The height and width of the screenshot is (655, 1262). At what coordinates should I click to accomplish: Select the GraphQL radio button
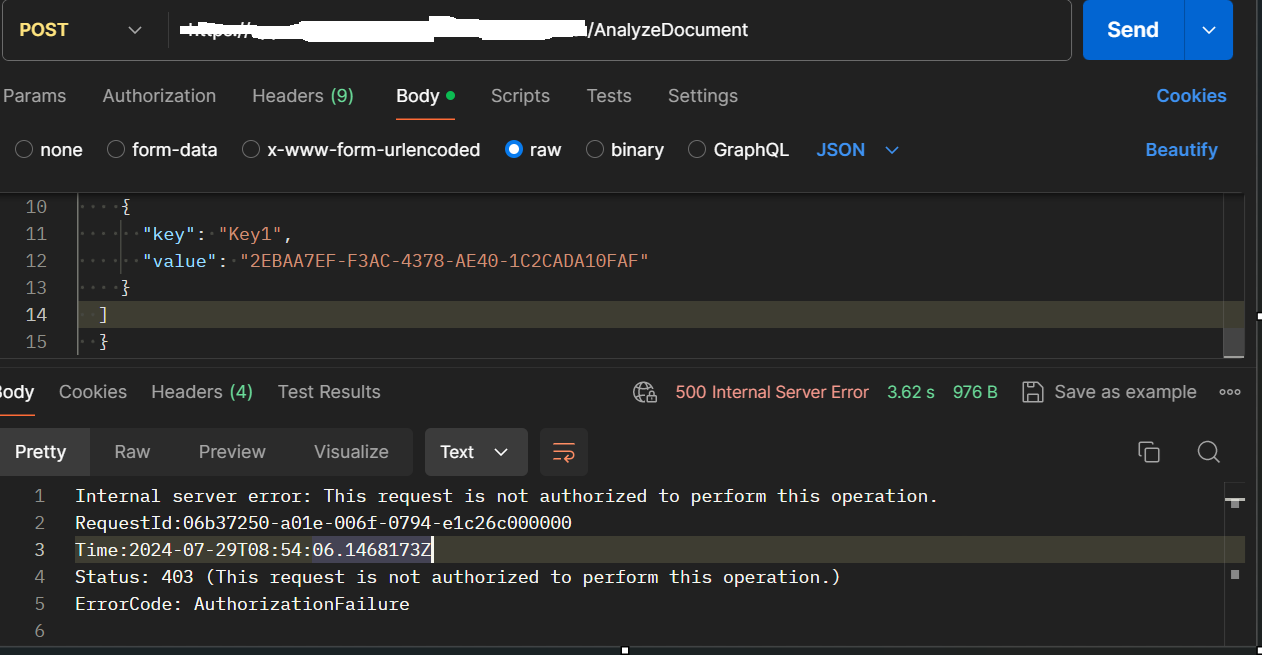coord(697,150)
